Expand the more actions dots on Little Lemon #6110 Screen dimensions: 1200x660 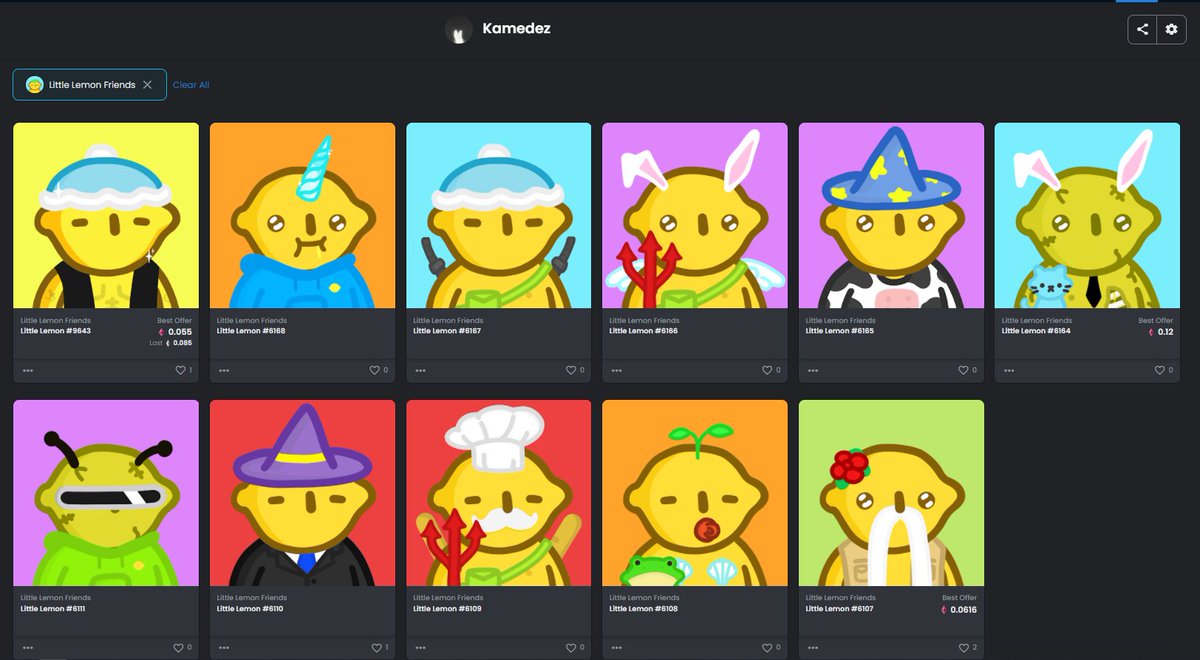[224, 647]
